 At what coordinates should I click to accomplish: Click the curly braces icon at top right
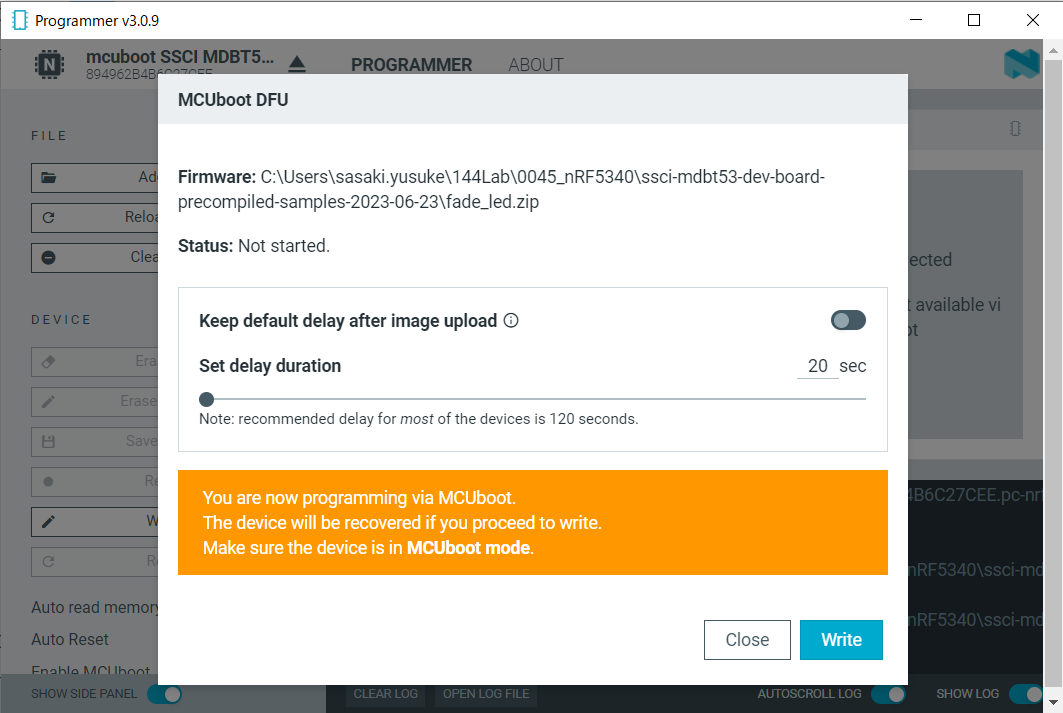[x=1015, y=129]
